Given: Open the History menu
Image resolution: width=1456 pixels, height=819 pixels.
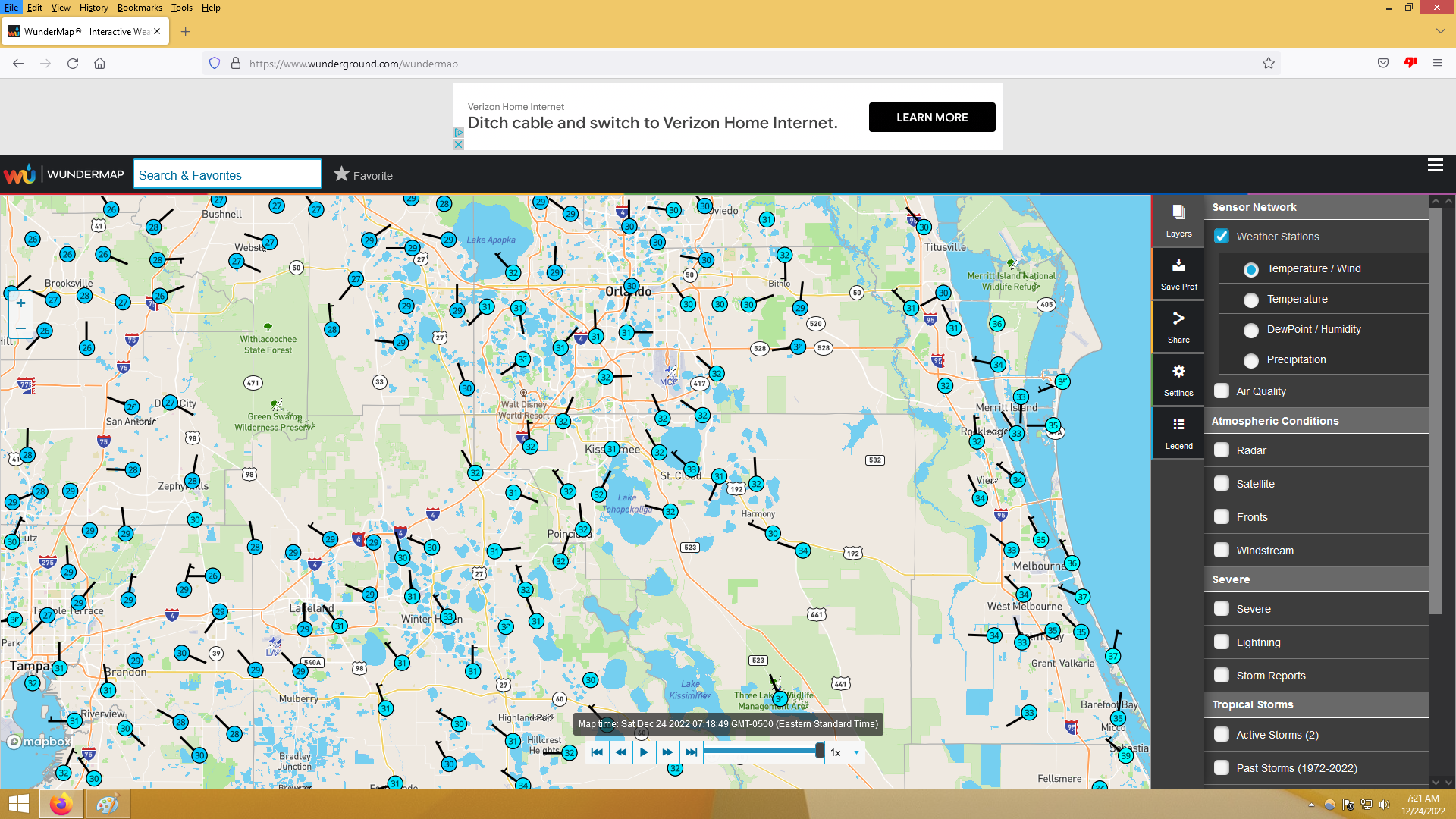Looking at the screenshot, I should [x=93, y=8].
